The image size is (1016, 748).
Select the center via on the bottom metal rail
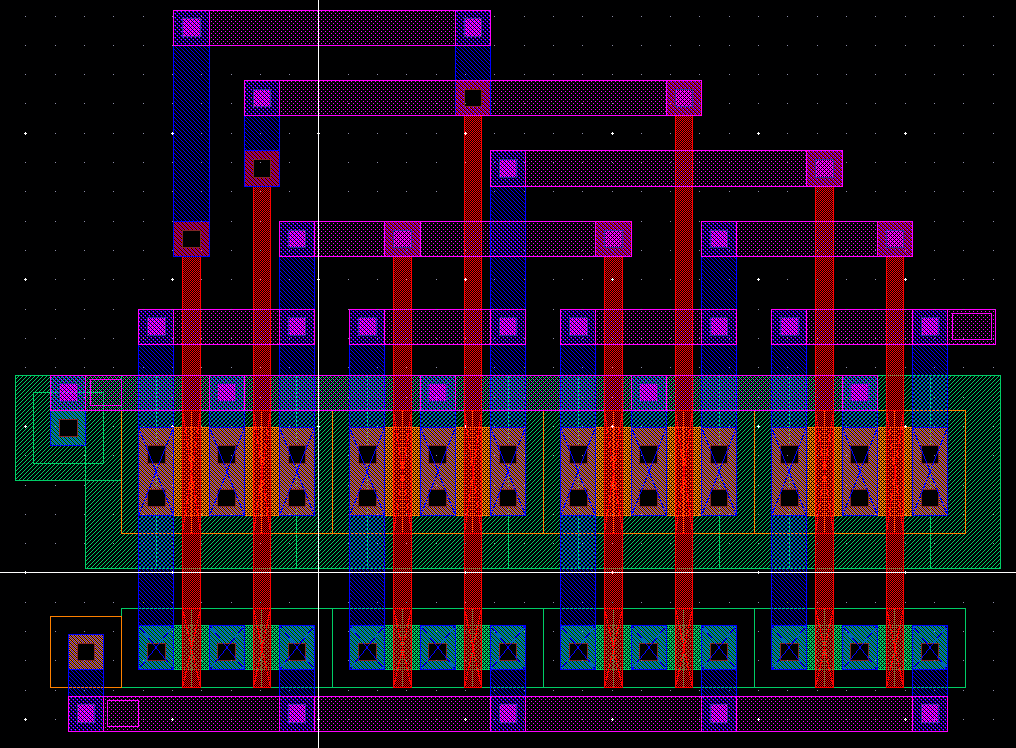[508, 713]
